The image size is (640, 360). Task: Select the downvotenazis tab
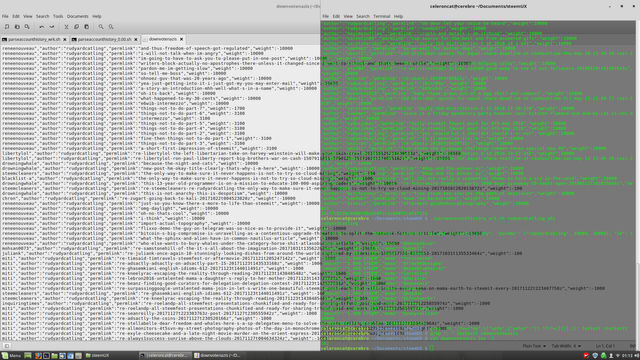click(x=163, y=39)
